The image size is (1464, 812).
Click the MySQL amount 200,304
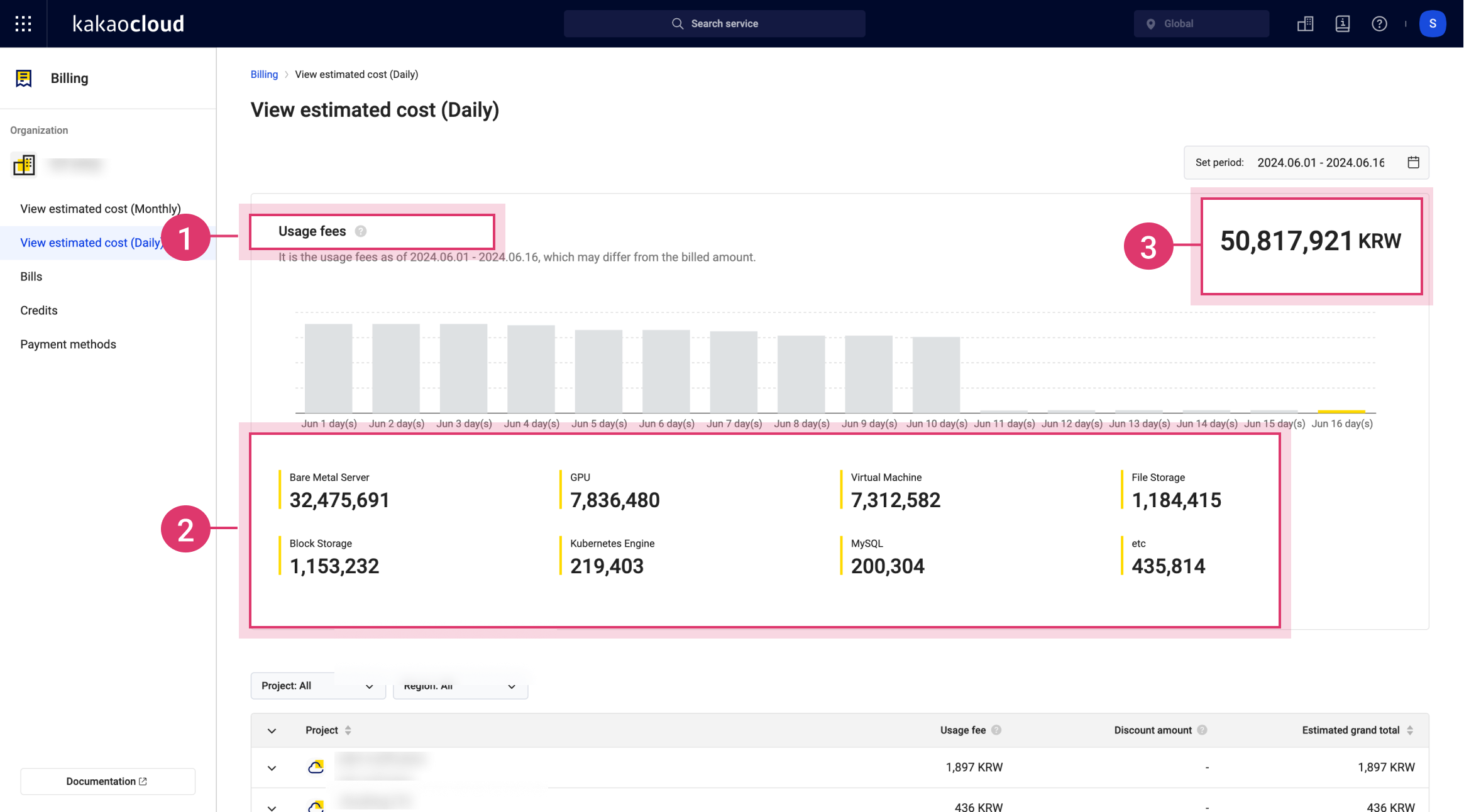click(888, 566)
